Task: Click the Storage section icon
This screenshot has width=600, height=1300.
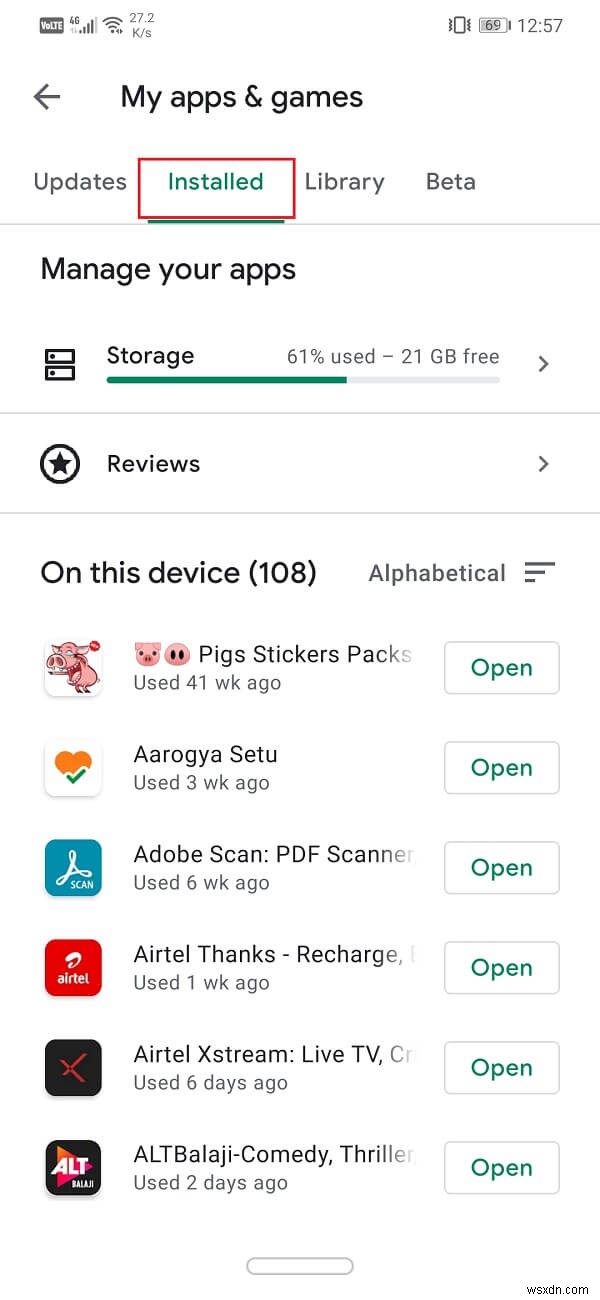Action: point(60,364)
